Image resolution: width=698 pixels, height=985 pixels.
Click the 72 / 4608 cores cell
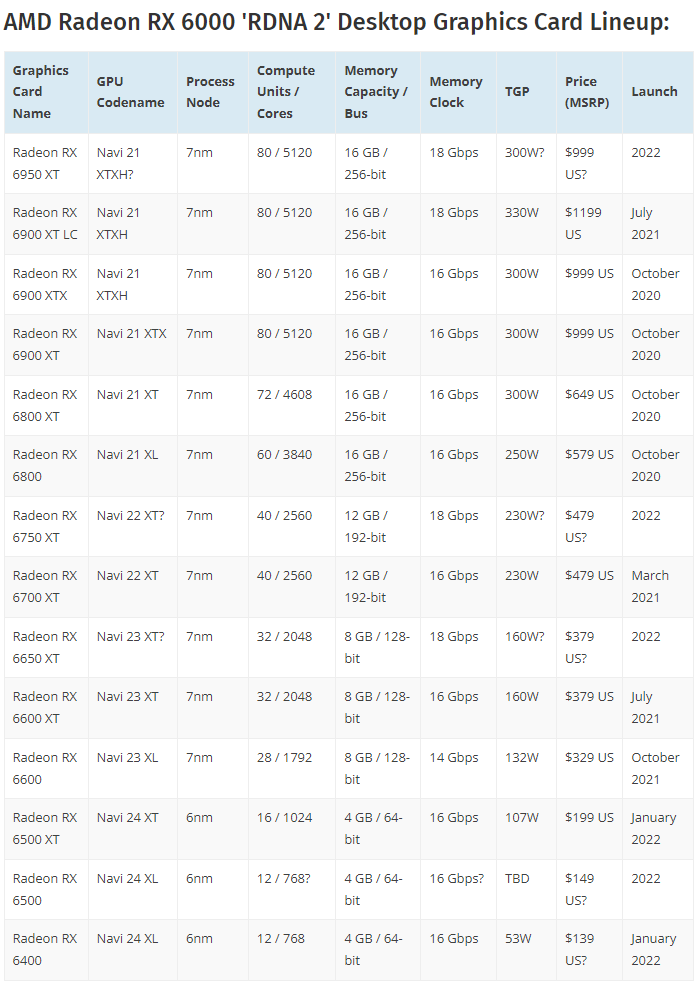coord(284,395)
